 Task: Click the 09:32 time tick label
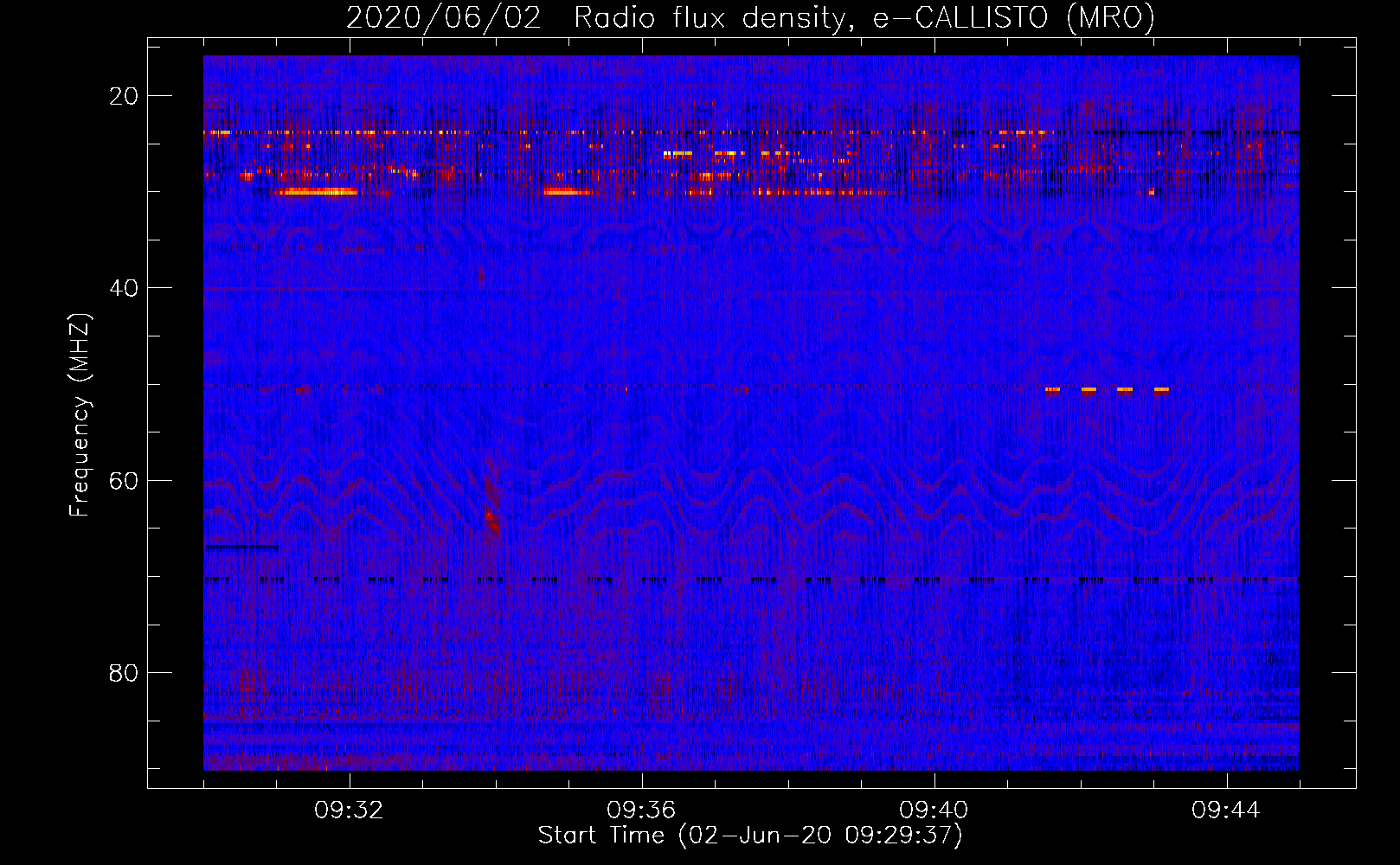coord(349,811)
